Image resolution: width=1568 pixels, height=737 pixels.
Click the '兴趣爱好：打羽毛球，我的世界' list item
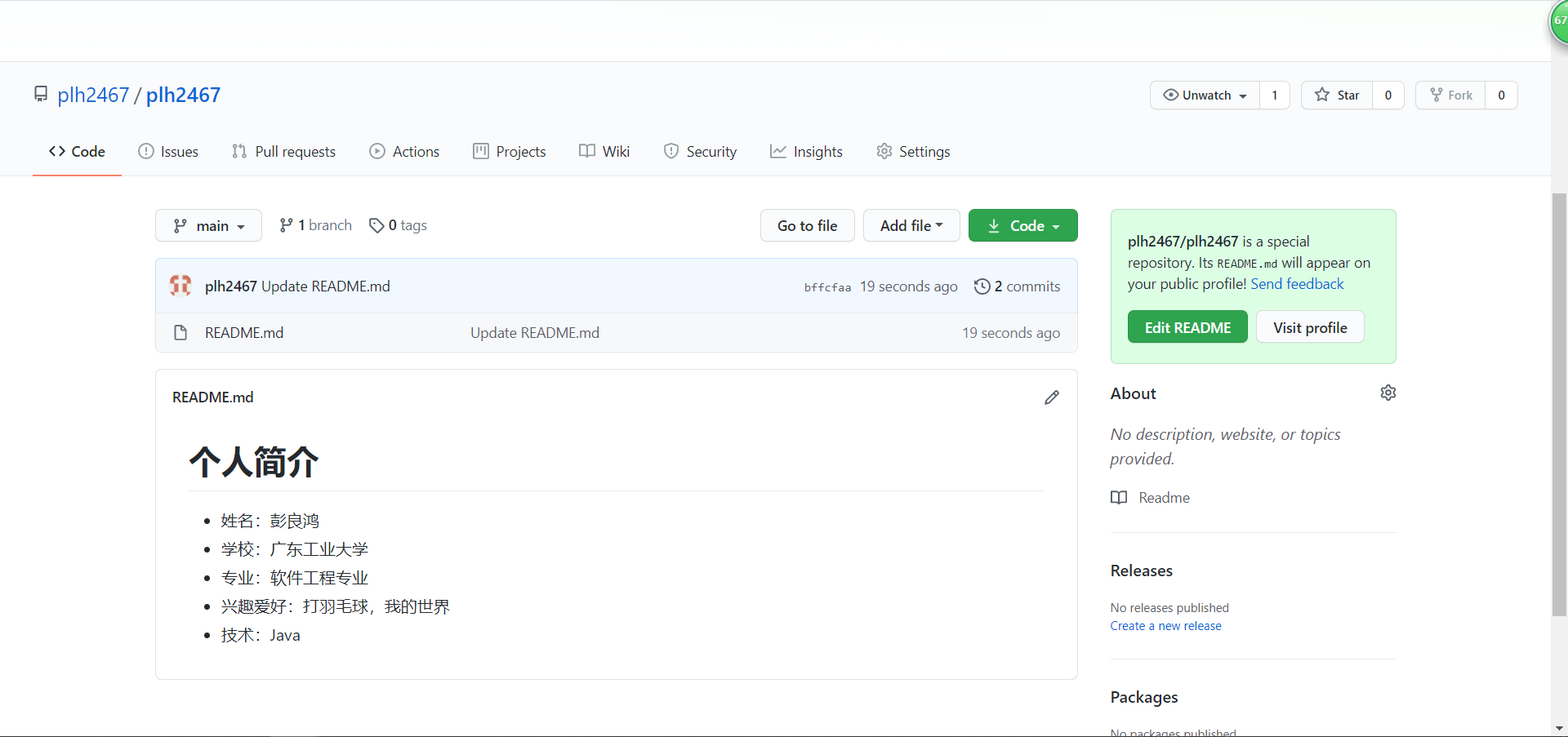point(336,606)
